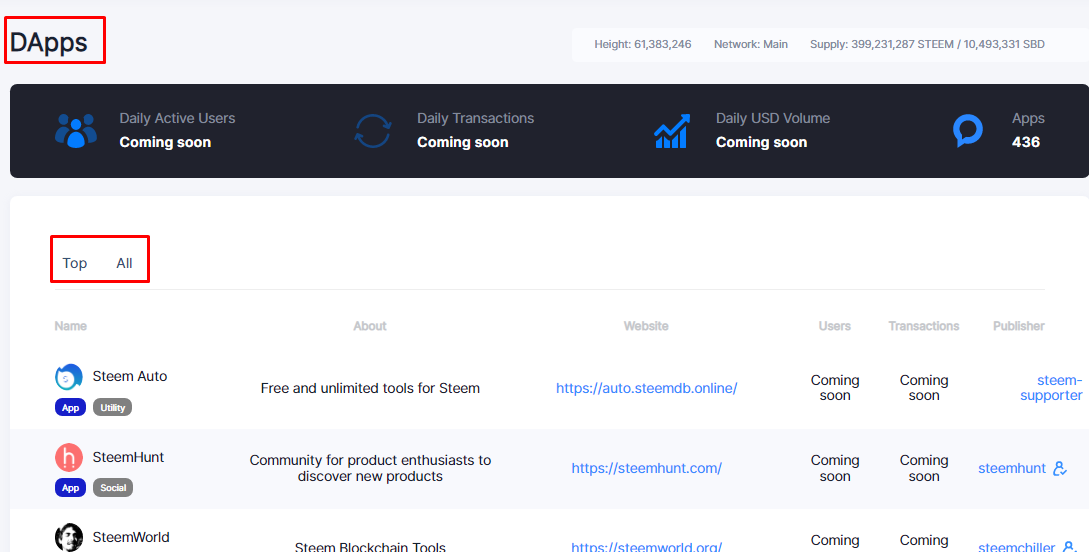Open the steemhunt.com website link

647,469
